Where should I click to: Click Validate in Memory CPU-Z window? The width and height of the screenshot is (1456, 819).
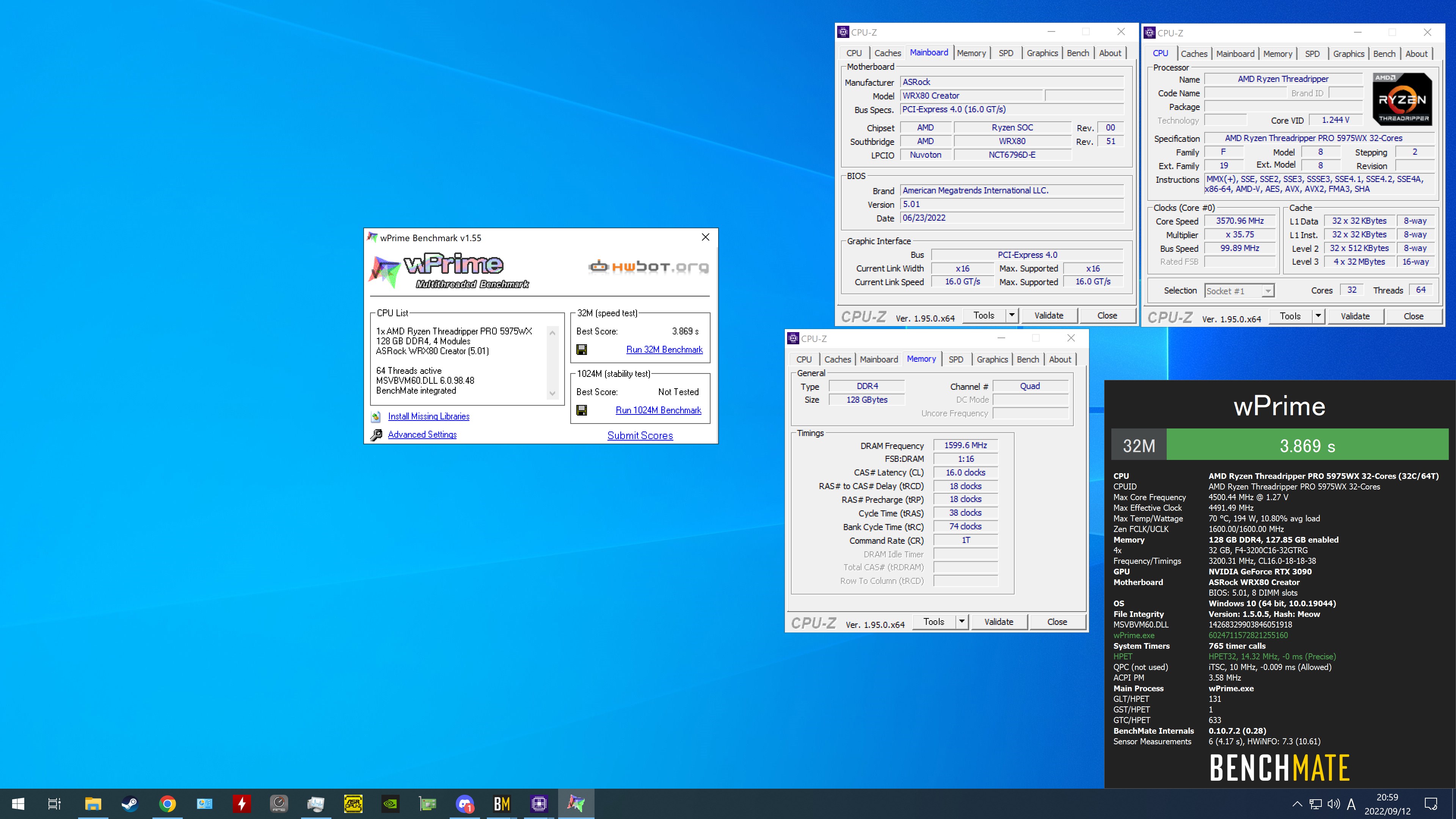tap(999, 622)
